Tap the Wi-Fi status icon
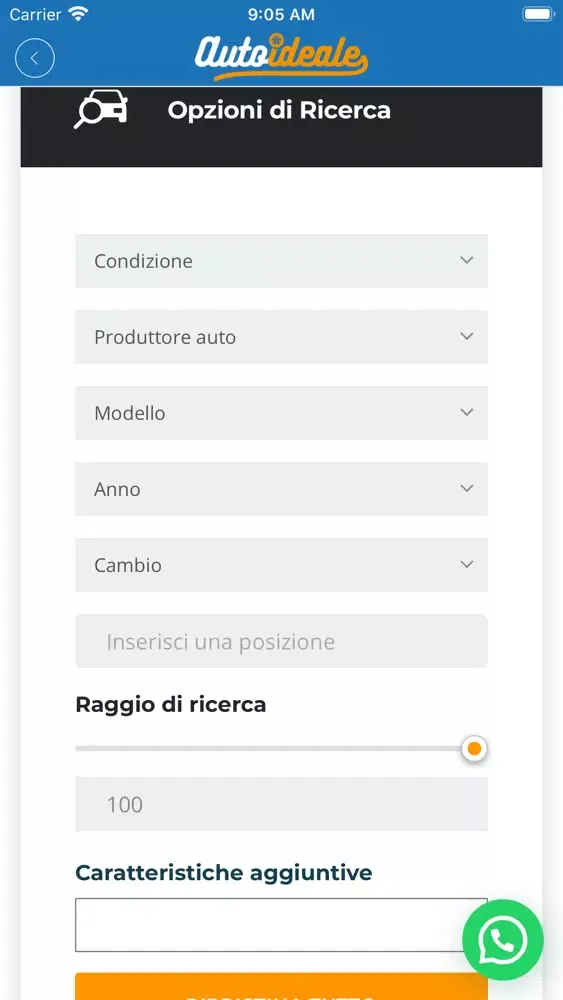 (x=79, y=13)
